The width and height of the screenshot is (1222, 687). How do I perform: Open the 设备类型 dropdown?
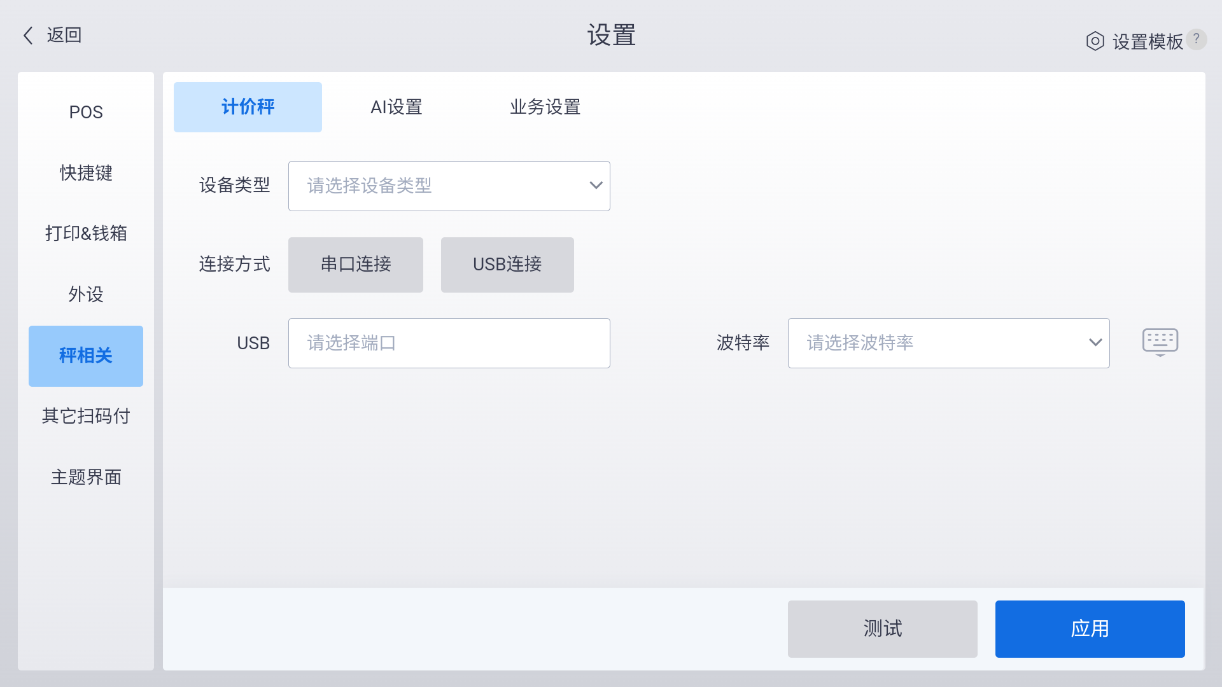[449, 186]
